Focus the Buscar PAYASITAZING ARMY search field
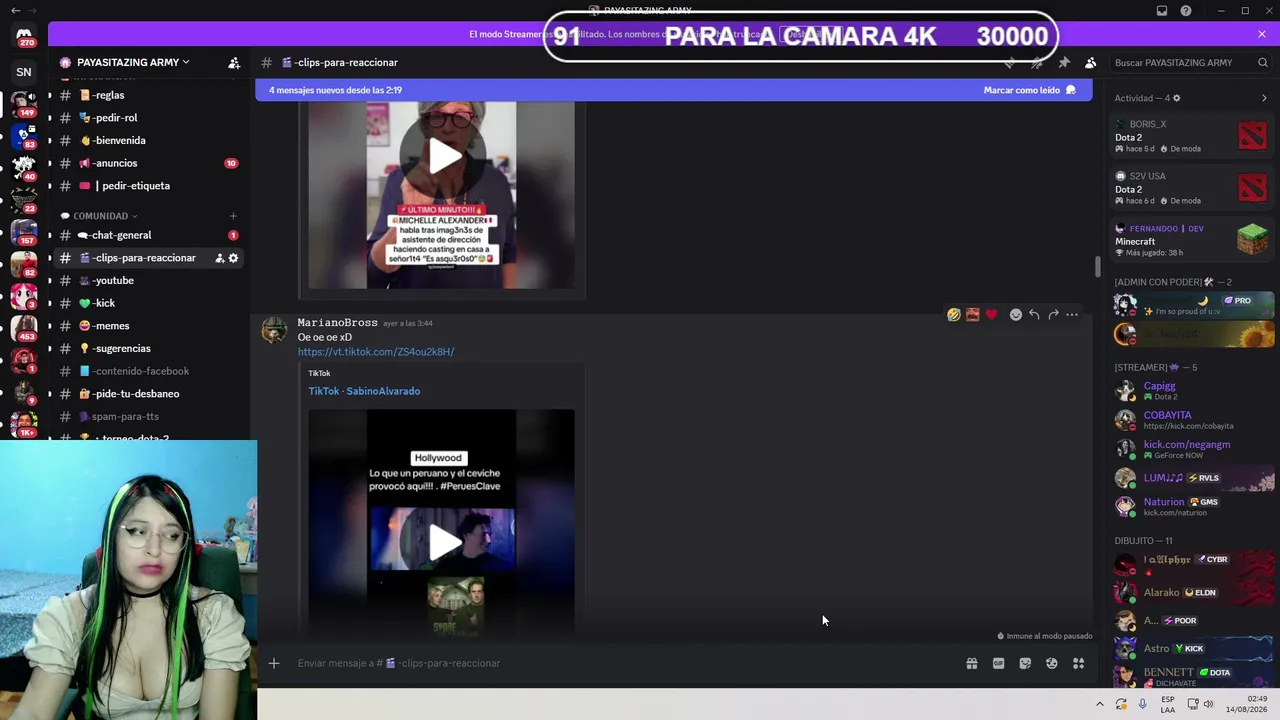The height and width of the screenshot is (720, 1280). [x=1191, y=63]
